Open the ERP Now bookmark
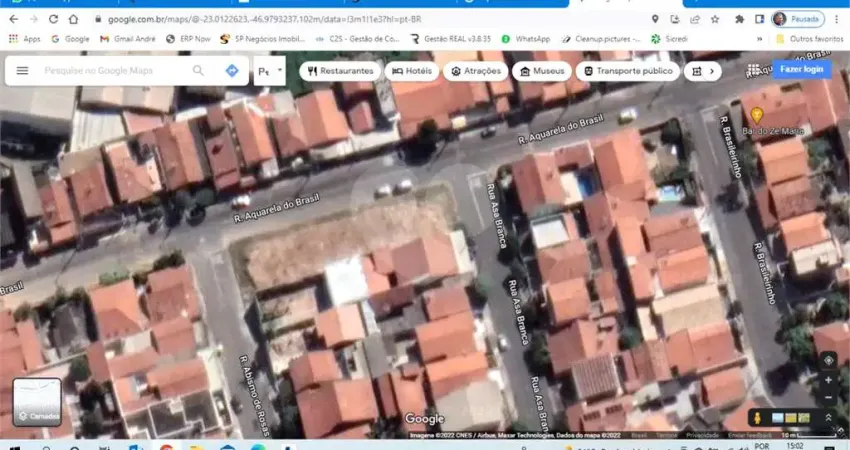Viewport: 850px width, 450px height. 188,39
